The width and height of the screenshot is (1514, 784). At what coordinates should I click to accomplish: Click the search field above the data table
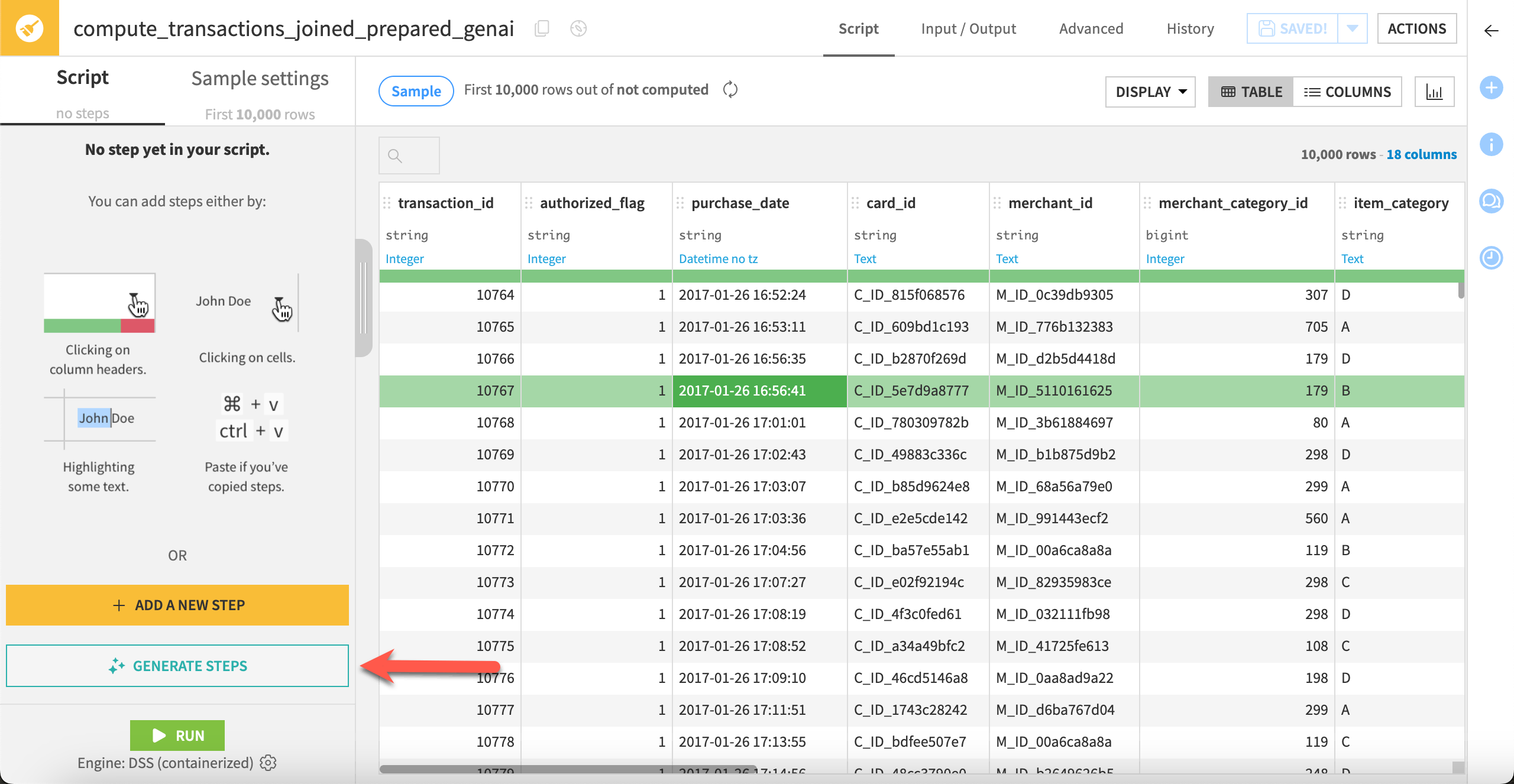(x=409, y=155)
